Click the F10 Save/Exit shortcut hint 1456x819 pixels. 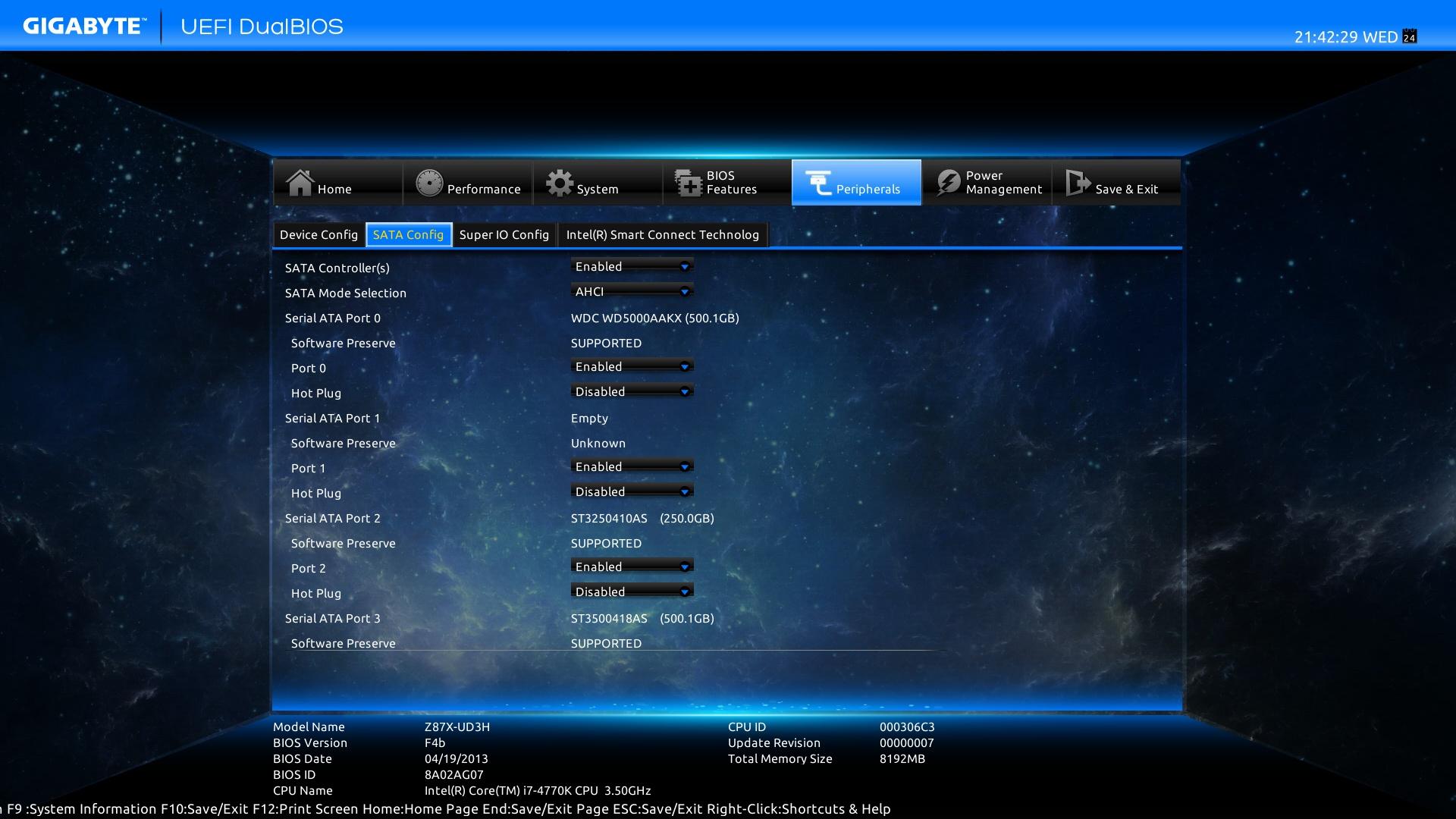tap(205, 809)
